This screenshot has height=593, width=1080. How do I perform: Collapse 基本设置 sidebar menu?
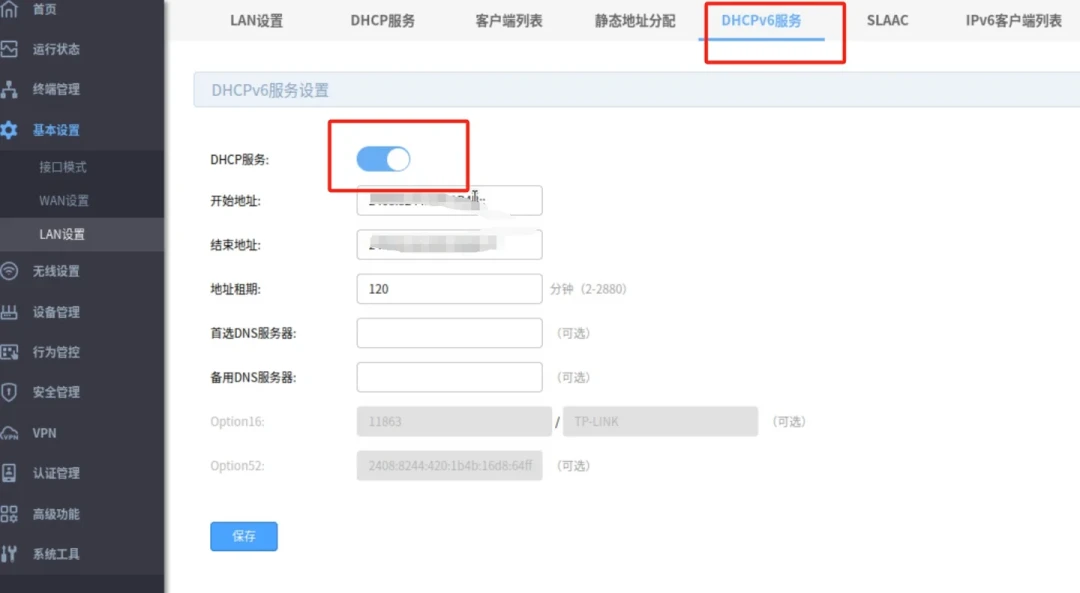56,130
